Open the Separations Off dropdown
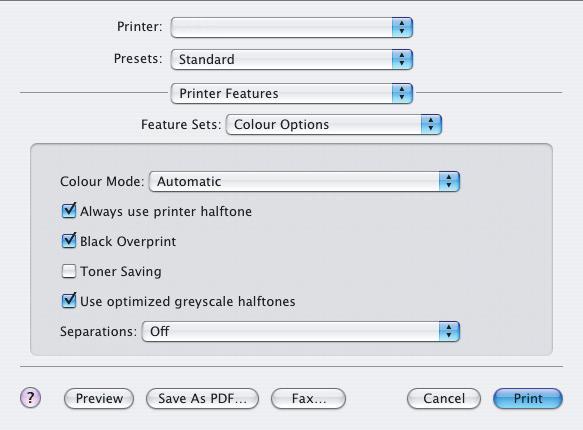Viewport: 583px width, 430px height. (301, 331)
